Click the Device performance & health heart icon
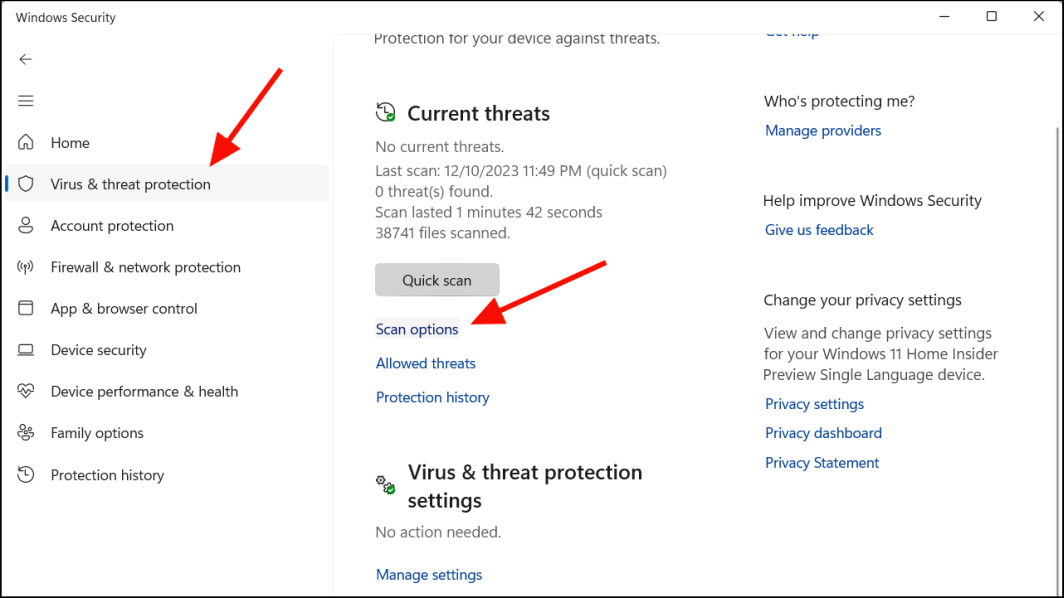This screenshot has width=1064, height=598. click(26, 392)
